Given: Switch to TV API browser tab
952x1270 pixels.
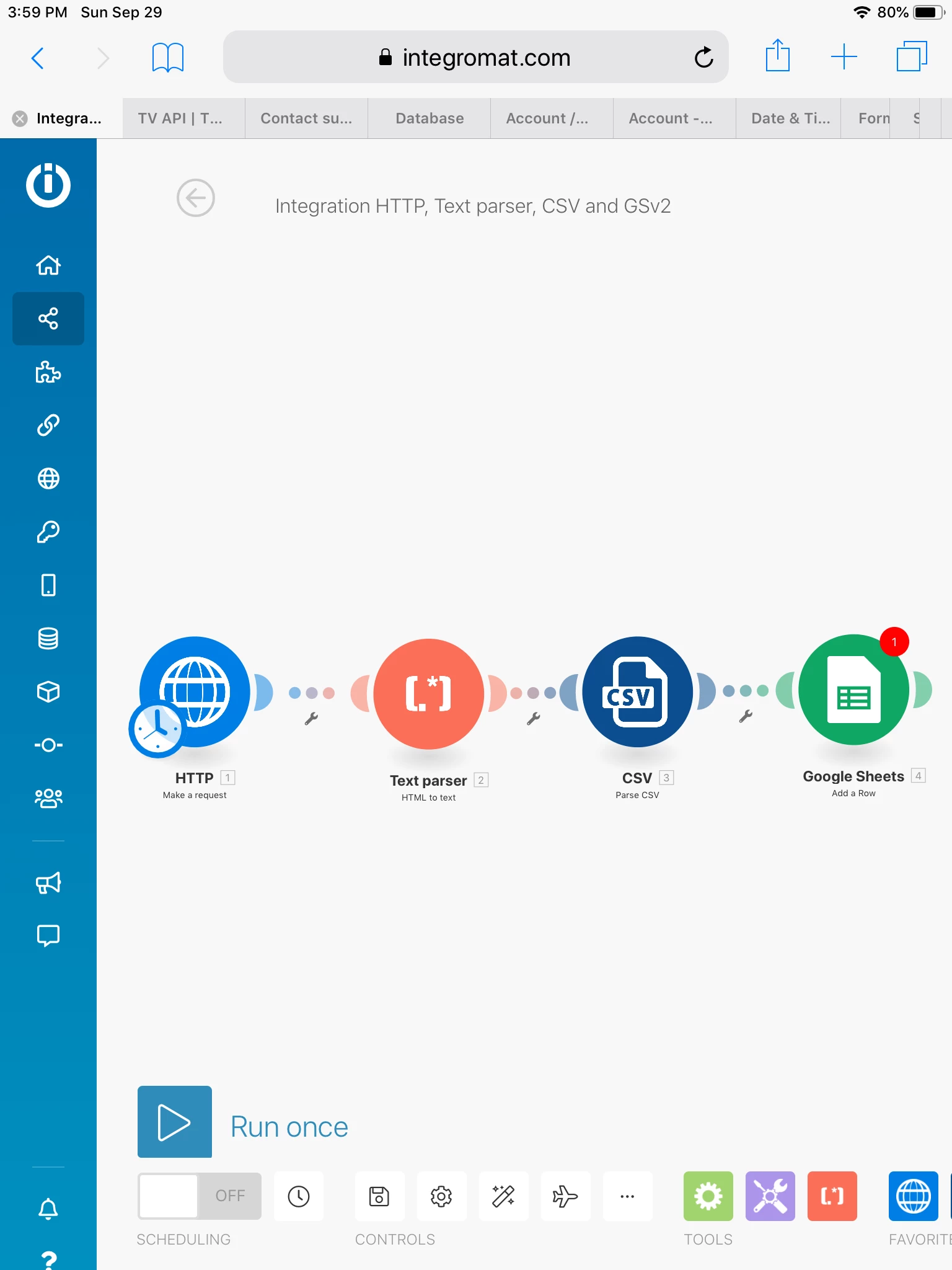Looking at the screenshot, I should click(183, 118).
